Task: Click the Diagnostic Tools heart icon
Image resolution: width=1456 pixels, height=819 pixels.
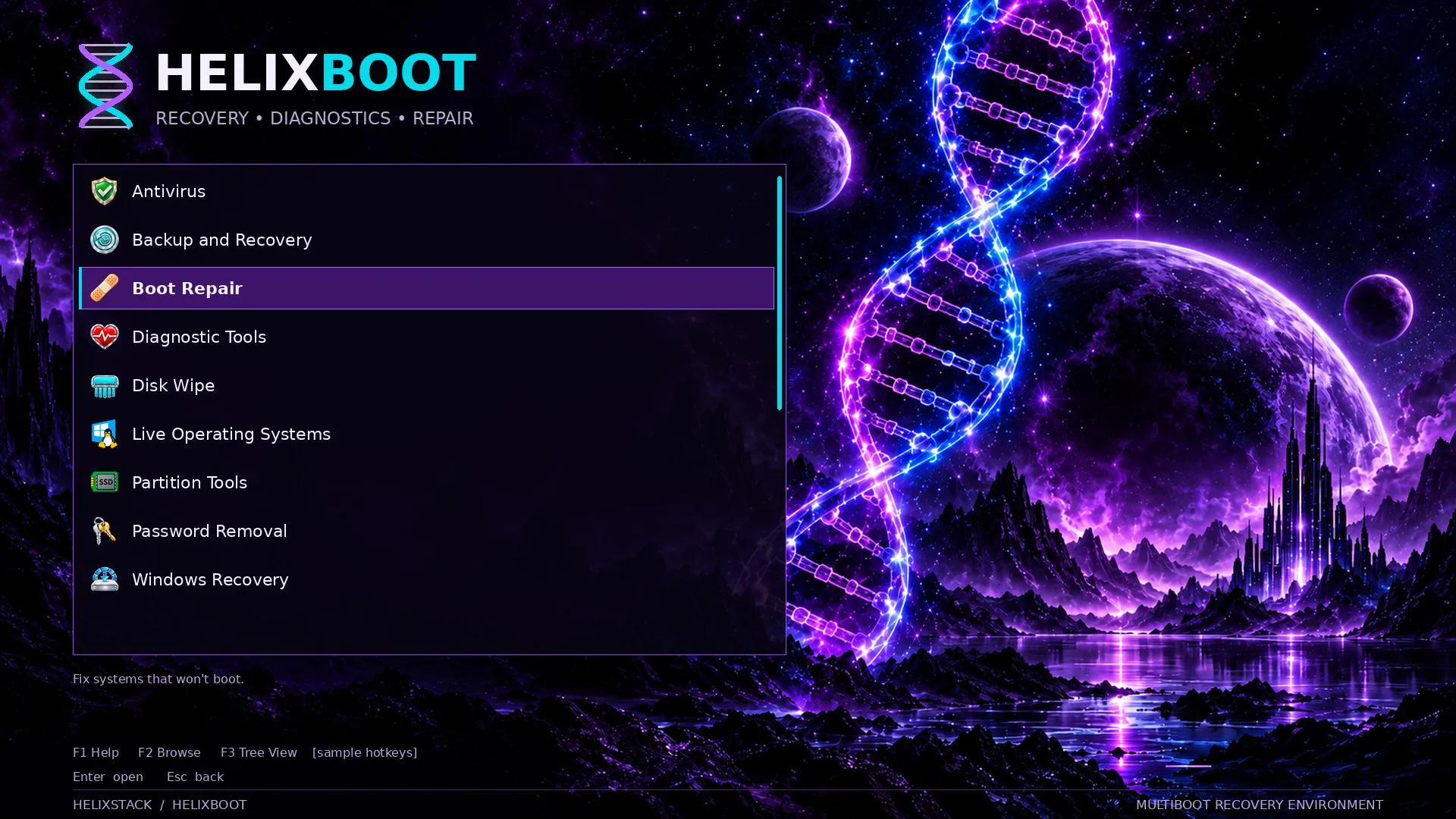Action: click(105, 337)
